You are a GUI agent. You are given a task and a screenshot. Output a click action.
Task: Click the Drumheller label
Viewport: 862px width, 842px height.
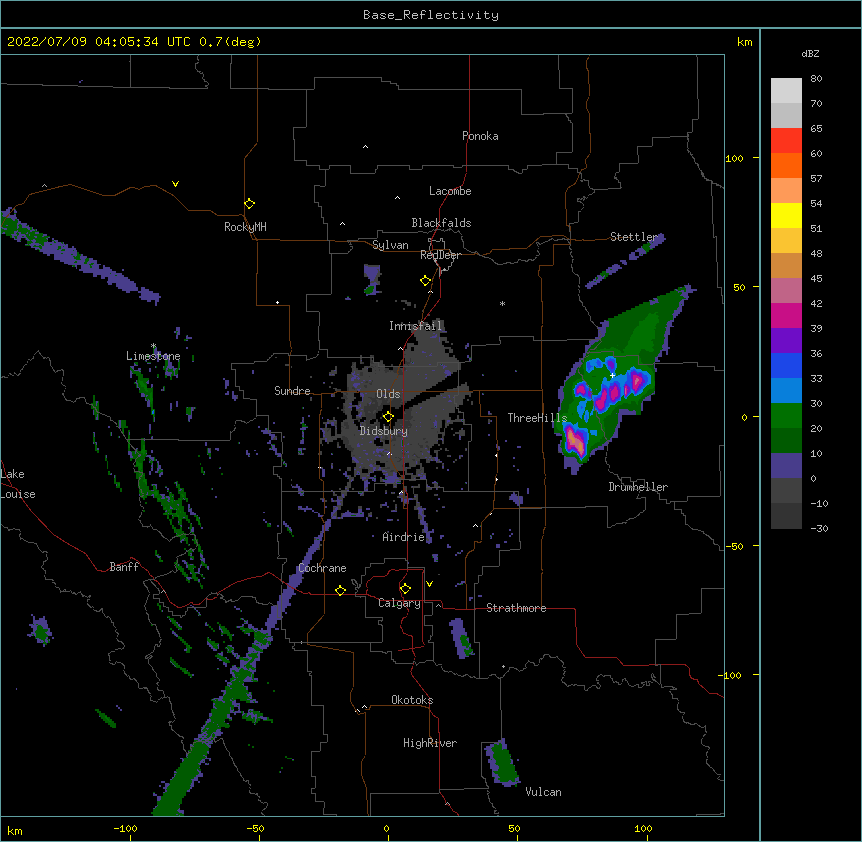[x=638, y=487]
